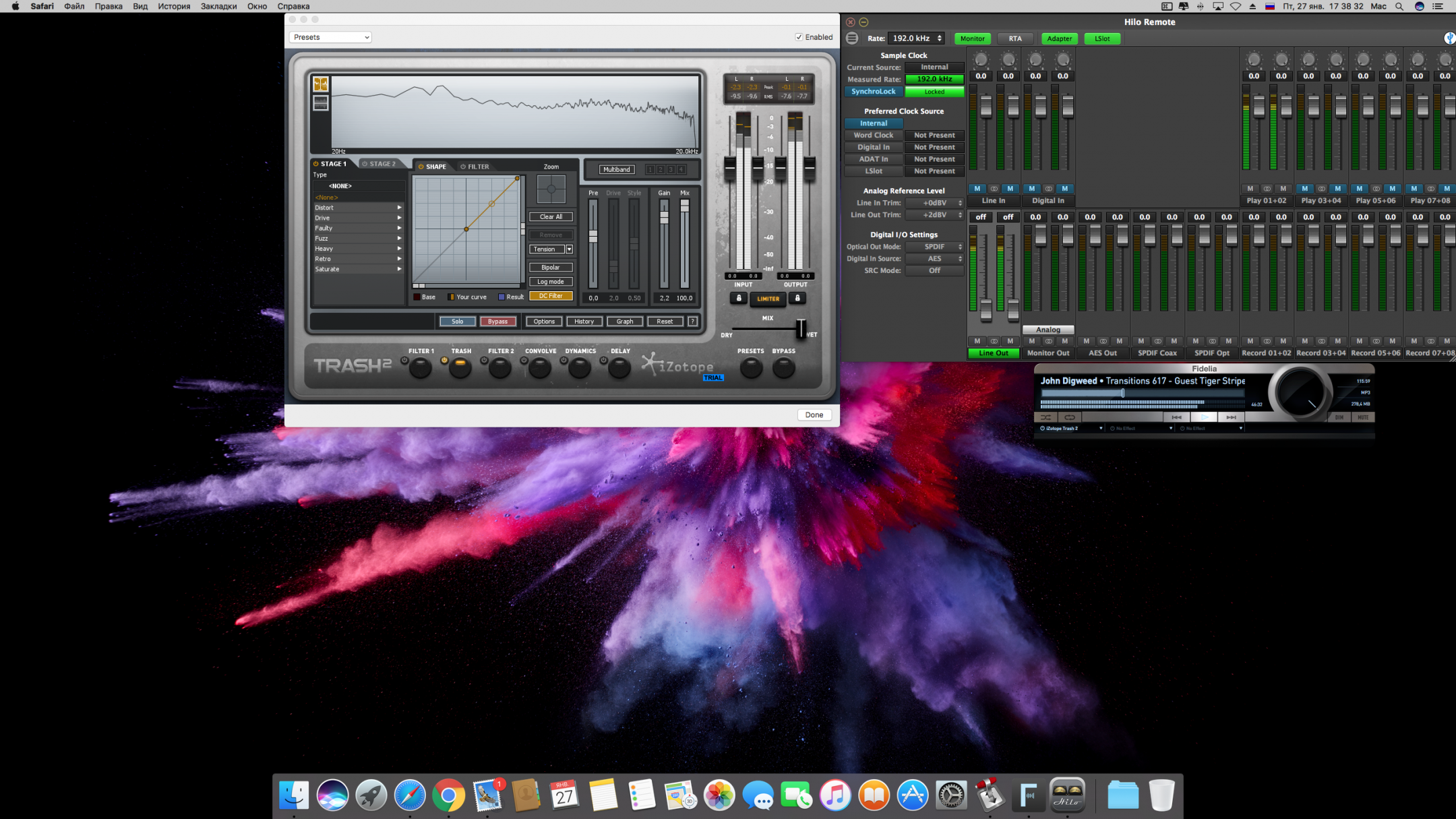
Task: Open the Convolve module knob button
Action: (540, 367)
